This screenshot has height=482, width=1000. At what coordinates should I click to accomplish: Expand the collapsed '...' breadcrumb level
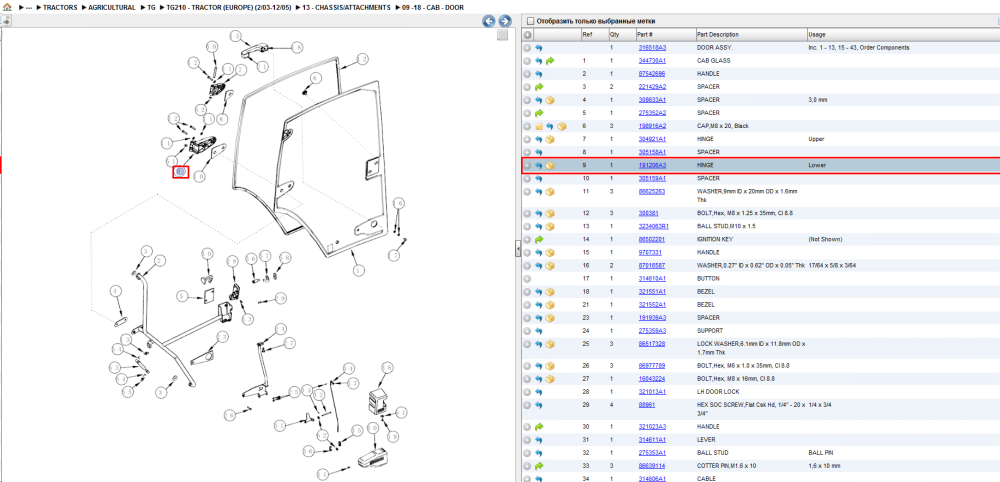click(29, 8)
